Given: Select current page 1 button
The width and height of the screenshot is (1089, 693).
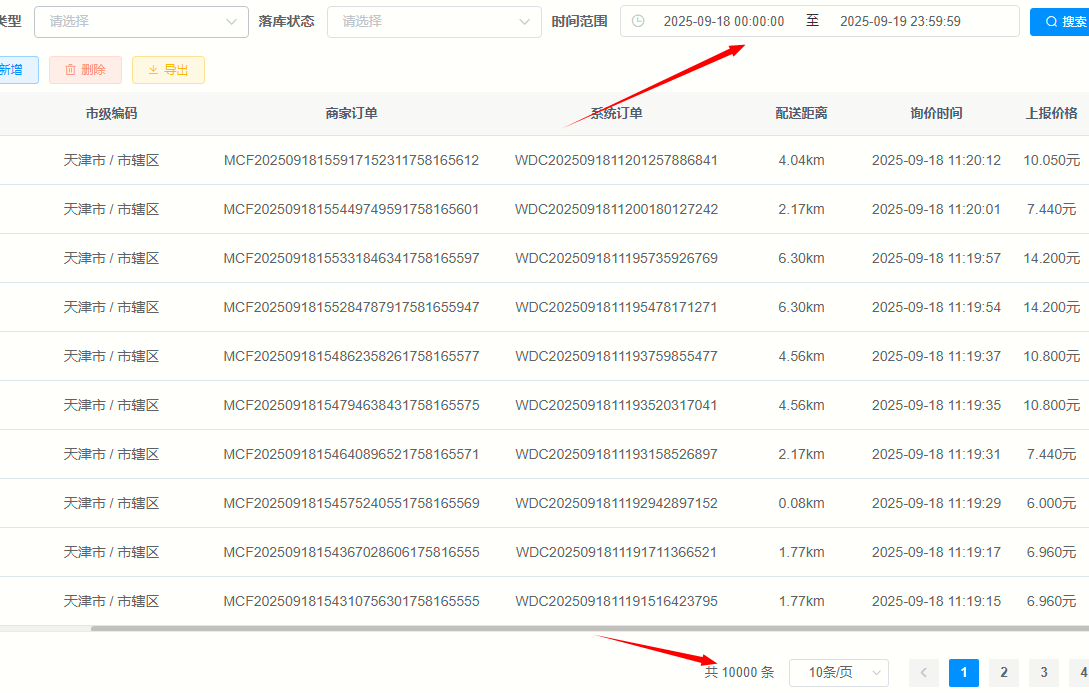Looking at the screenshot, I should point(963,672).
